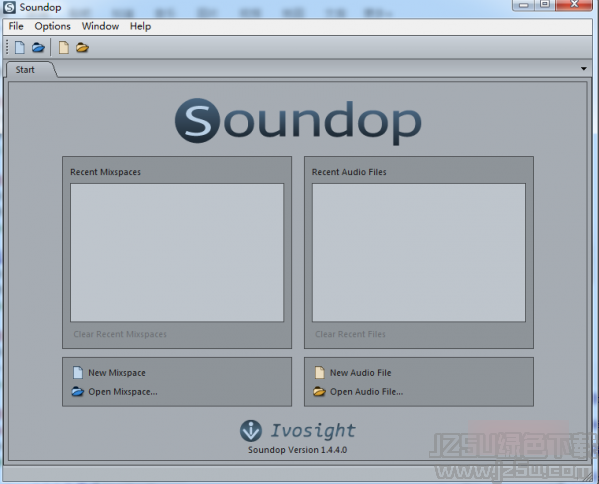Click the New Mixspace link
The image size is (599, 484).
pyautogui.click(x=117, y=373)
